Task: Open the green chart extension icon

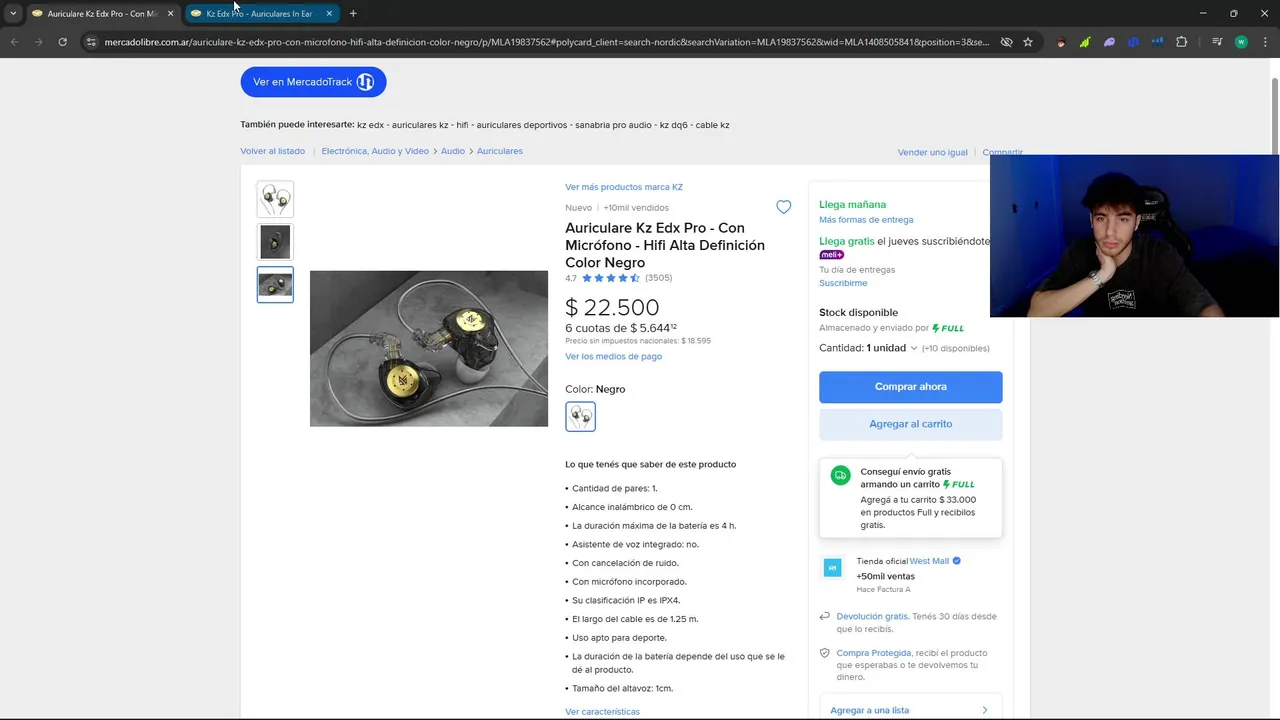Action: tap(1085, 42)
